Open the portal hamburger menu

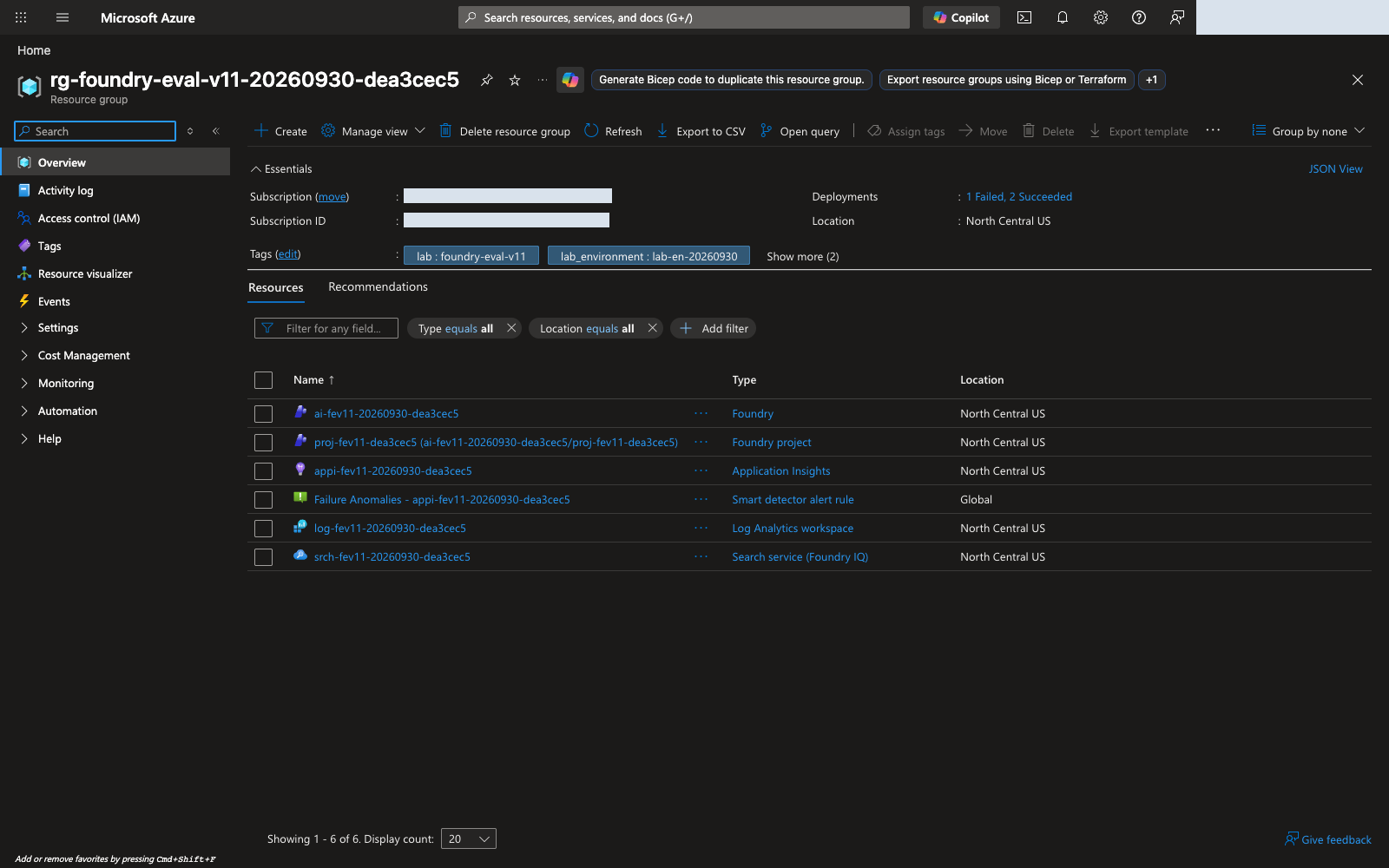click(63, 17)
